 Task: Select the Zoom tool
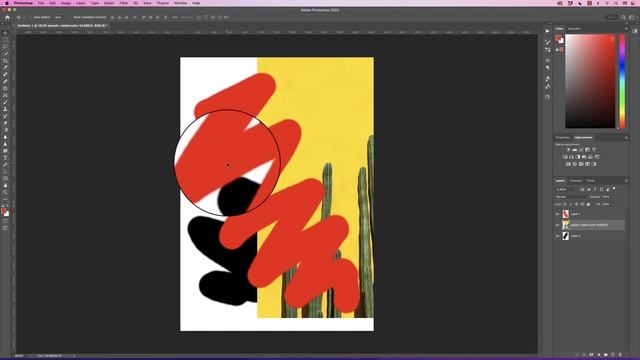pos(5,192)
